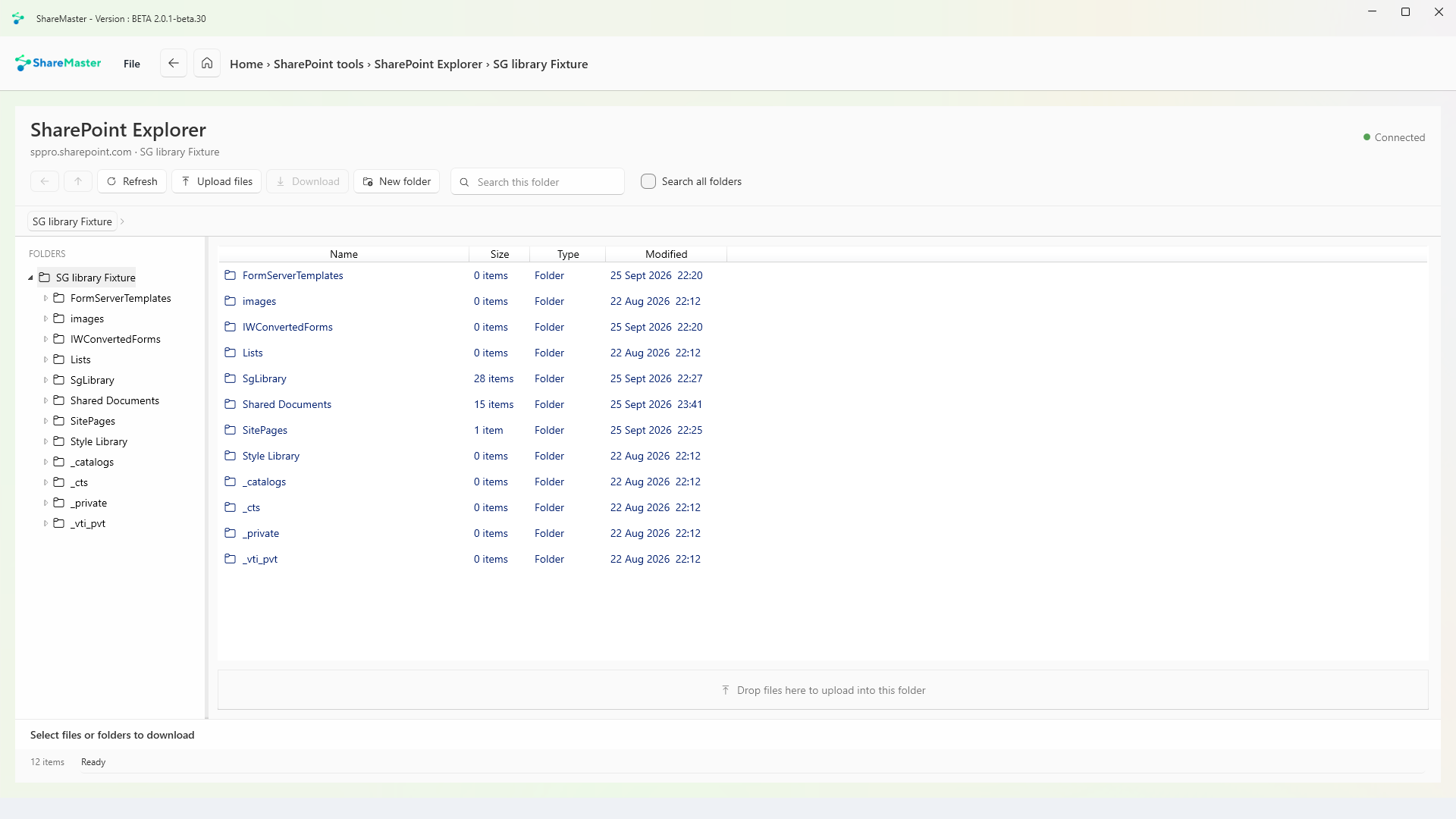Click the Refresh button
The image size is (1456, 819).
point(132,181)
